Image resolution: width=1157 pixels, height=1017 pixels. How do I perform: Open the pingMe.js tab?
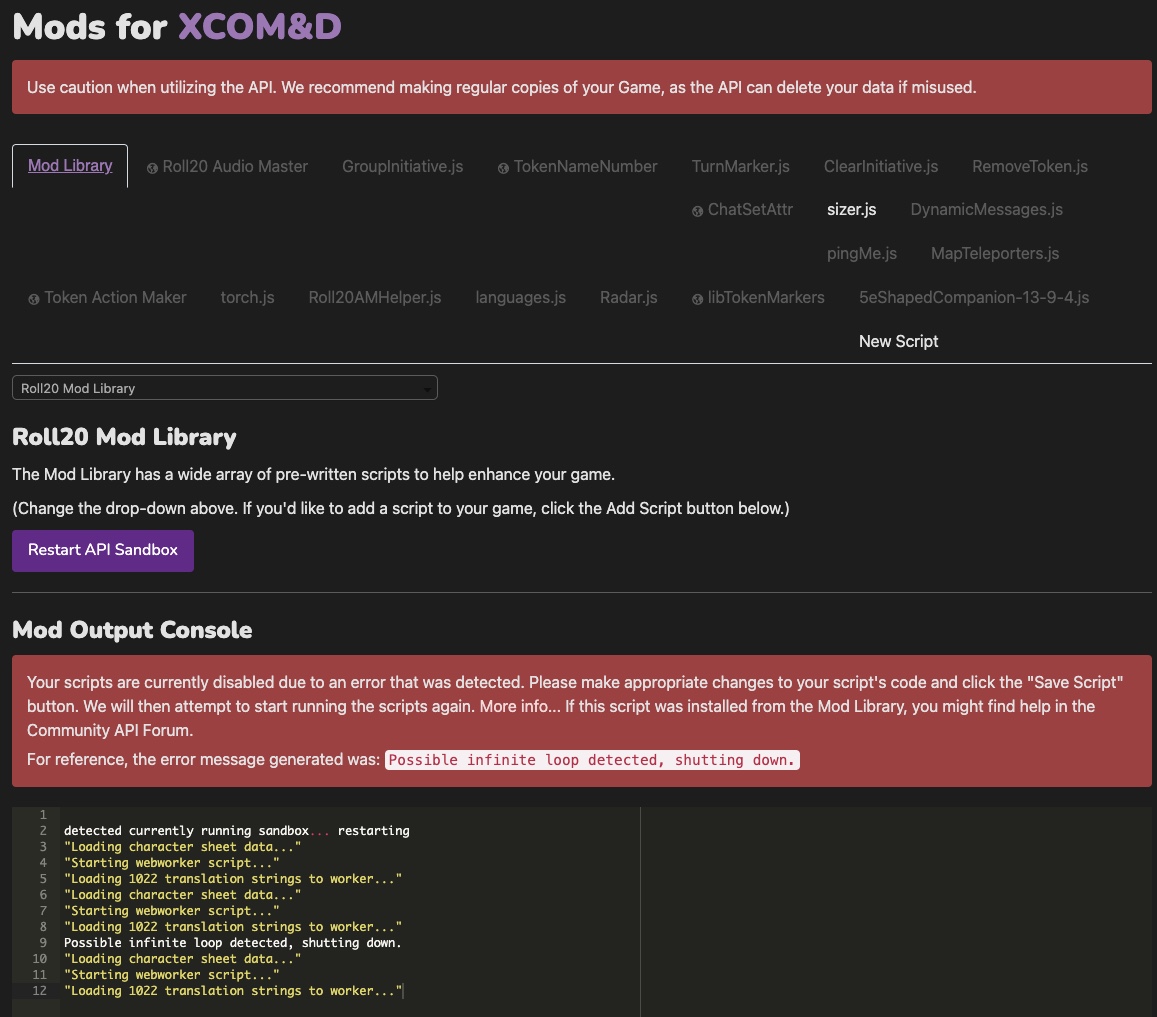tap(862, 254)
